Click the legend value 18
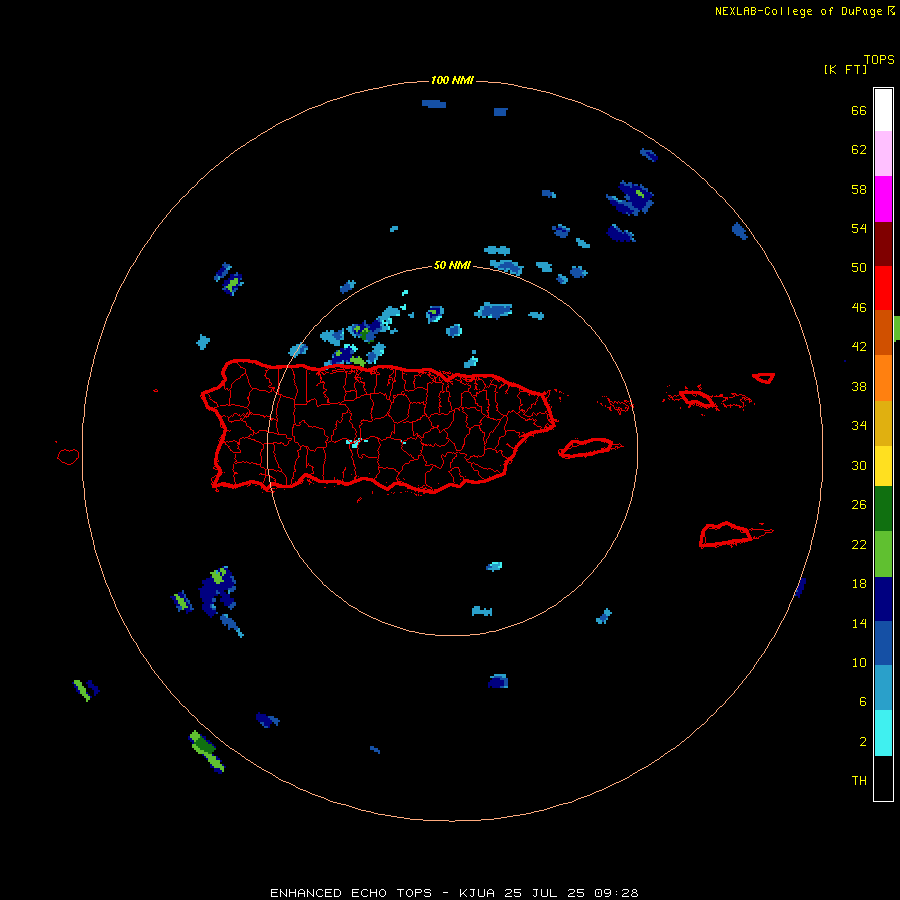Image resolution: width=900 pixels, height=900 pixels. [x=859, y=584]
